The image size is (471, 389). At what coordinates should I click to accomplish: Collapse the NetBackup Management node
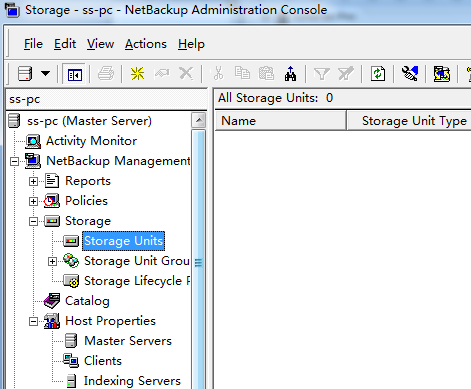[x=14, y=161]
